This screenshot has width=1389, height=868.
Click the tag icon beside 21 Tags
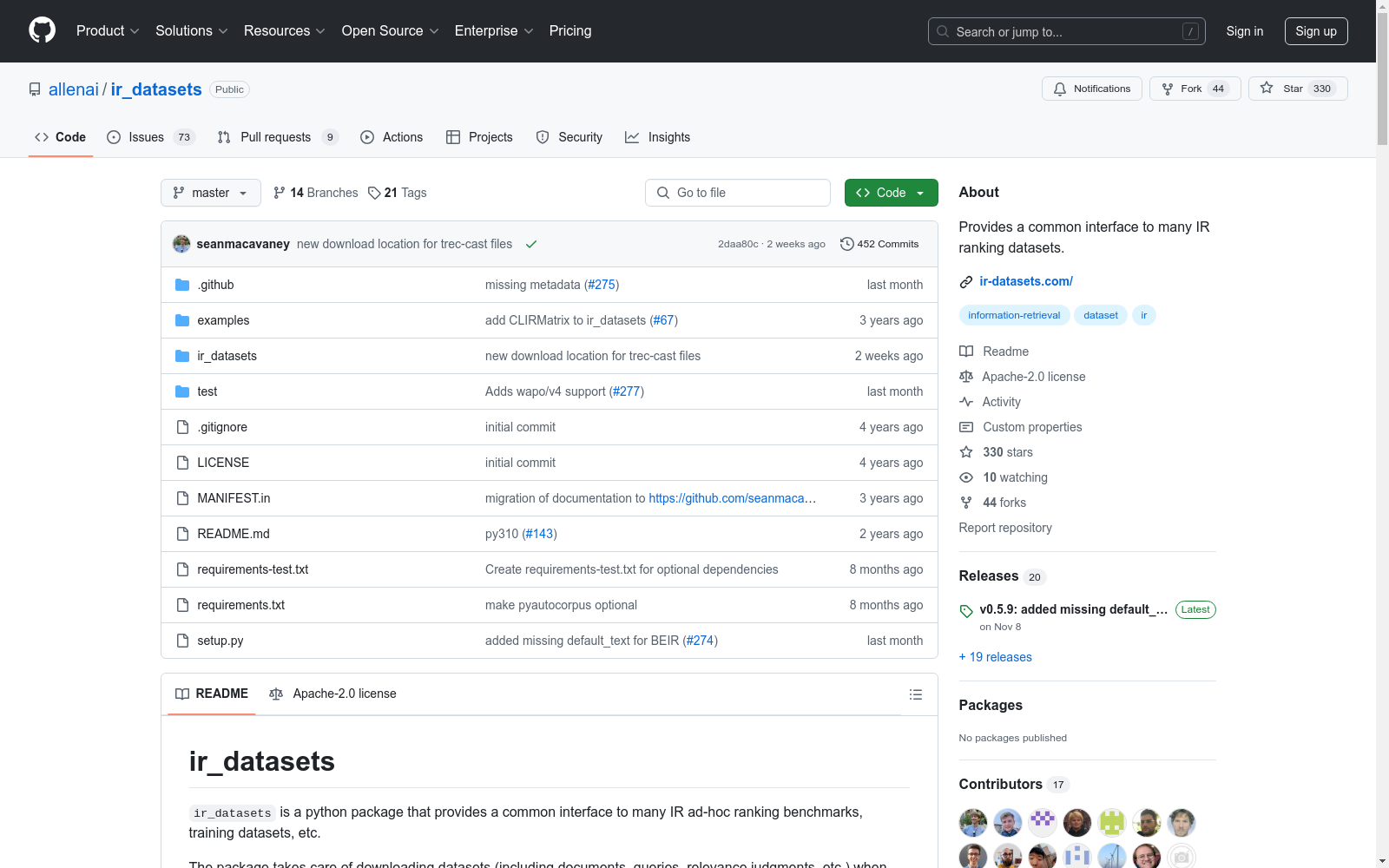tap(374, 193)
